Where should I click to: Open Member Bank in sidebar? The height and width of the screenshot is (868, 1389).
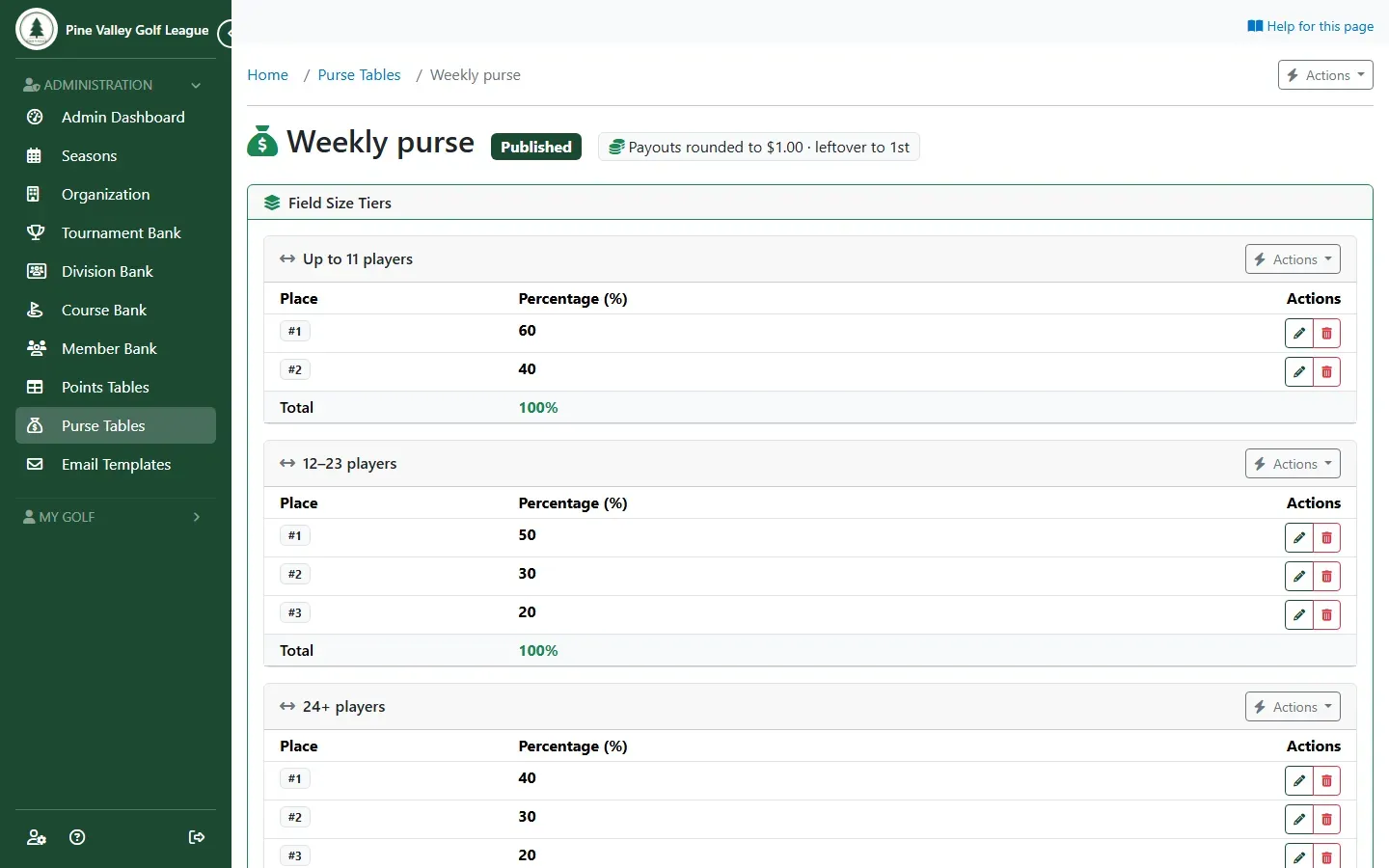[x=116, y=348]
